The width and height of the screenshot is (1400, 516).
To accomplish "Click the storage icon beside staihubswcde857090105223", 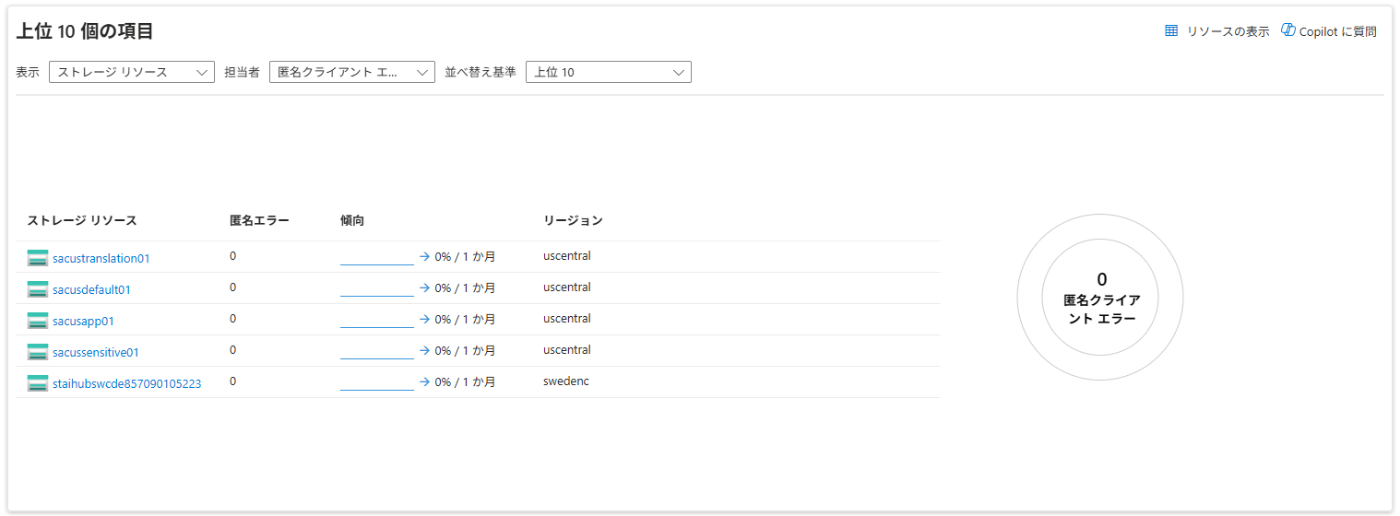I will pyautogui.click(x=38, y=384).
